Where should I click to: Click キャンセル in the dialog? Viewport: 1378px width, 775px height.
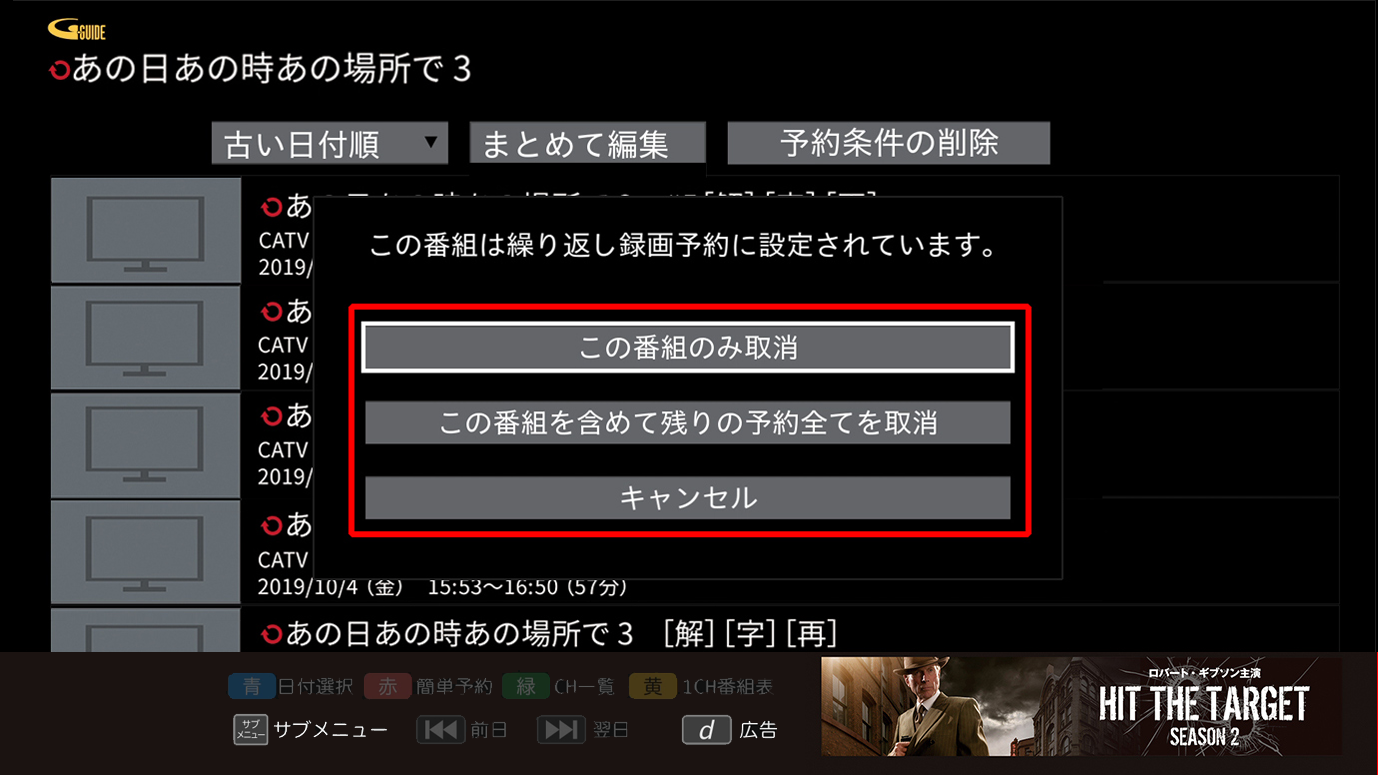688,498
